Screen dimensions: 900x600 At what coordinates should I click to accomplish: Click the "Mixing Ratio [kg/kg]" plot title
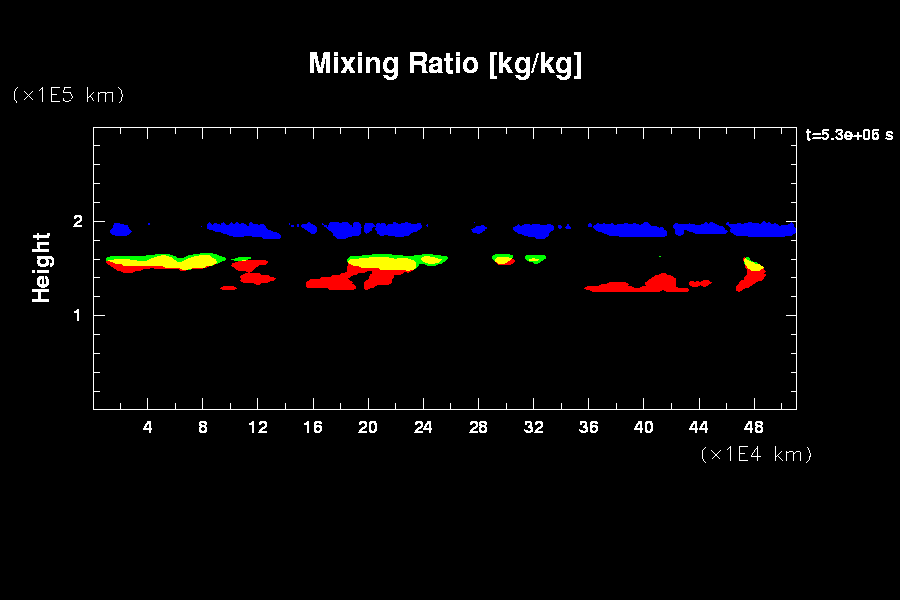pyautogui.click(x=445, y=64)
